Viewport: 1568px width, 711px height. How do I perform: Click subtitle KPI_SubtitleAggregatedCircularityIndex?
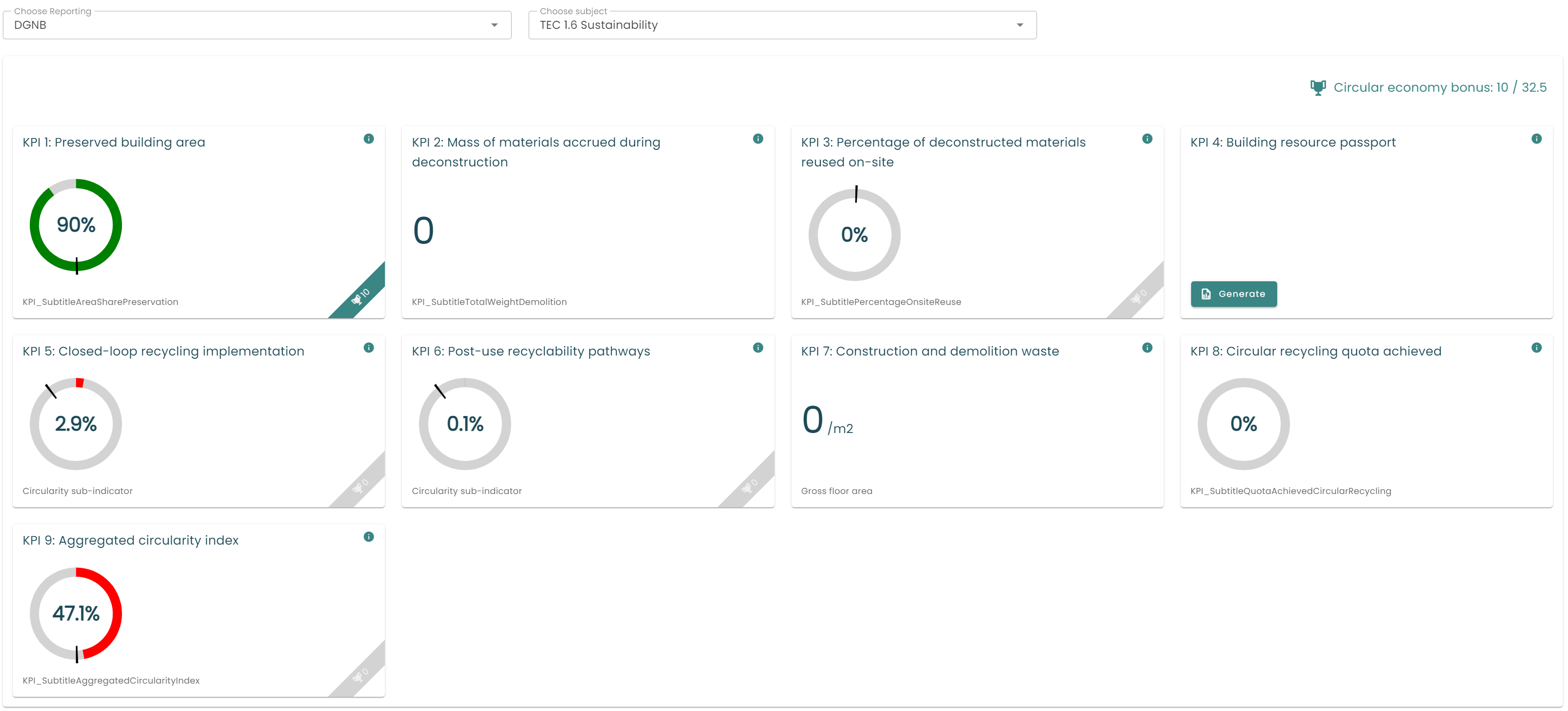(x=111, y=681)
